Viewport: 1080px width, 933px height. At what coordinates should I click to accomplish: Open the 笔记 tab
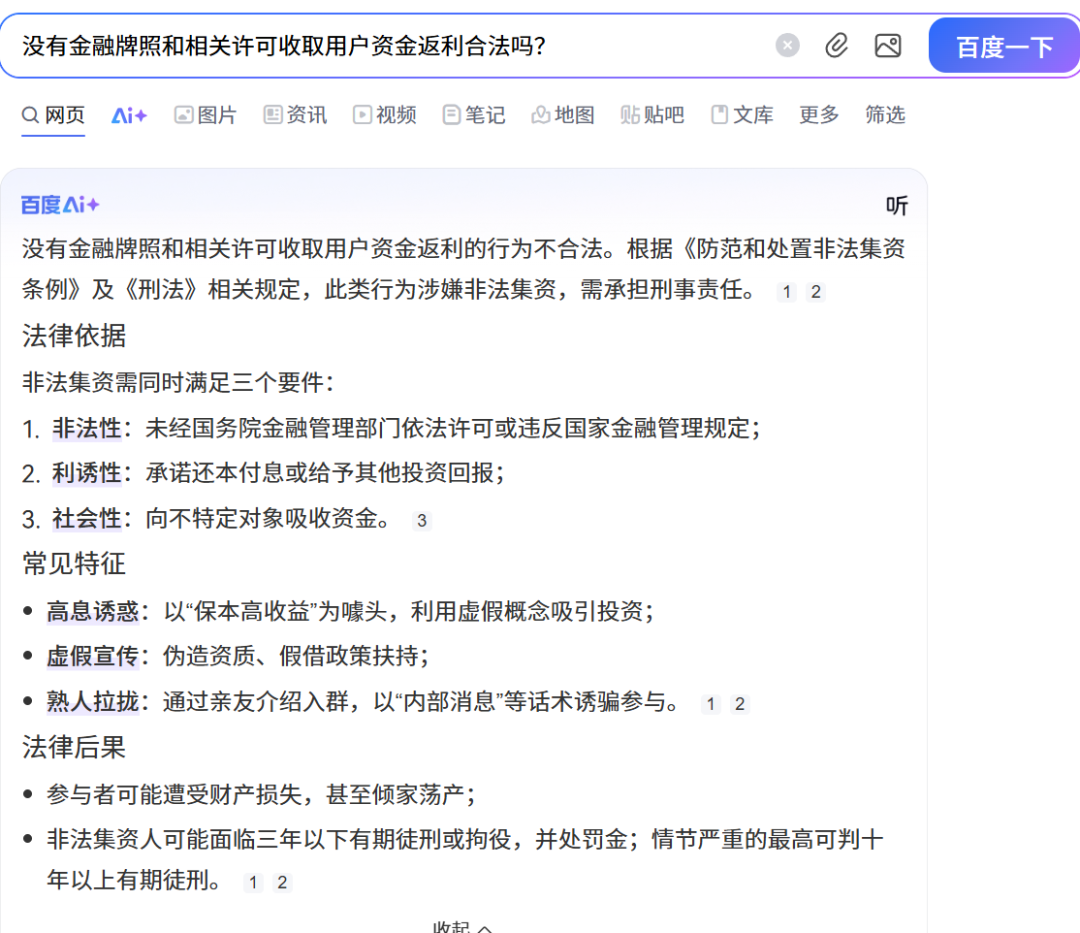[x=474, y=115]
